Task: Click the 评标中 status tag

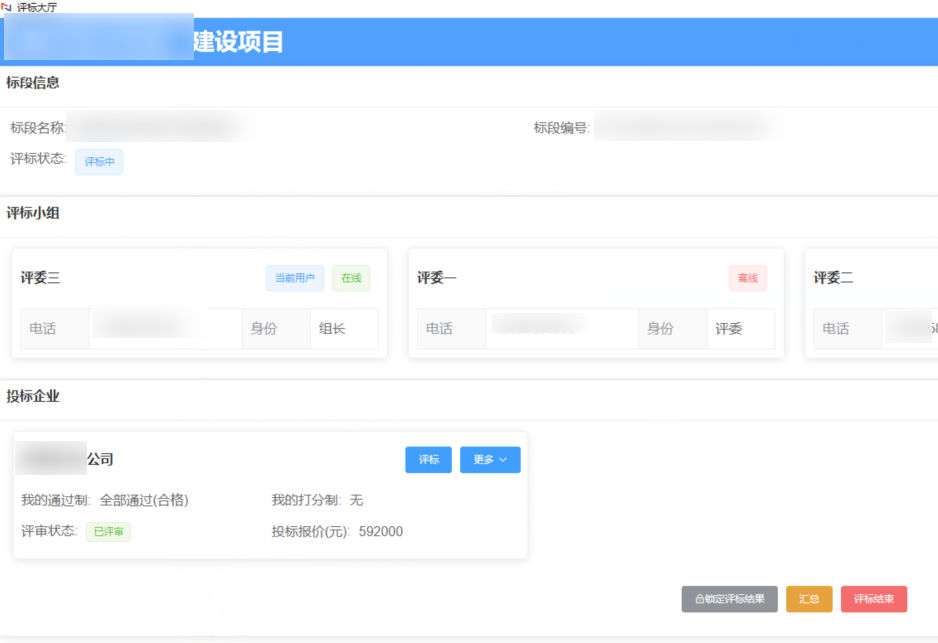Action: click(x=99, y=162)
